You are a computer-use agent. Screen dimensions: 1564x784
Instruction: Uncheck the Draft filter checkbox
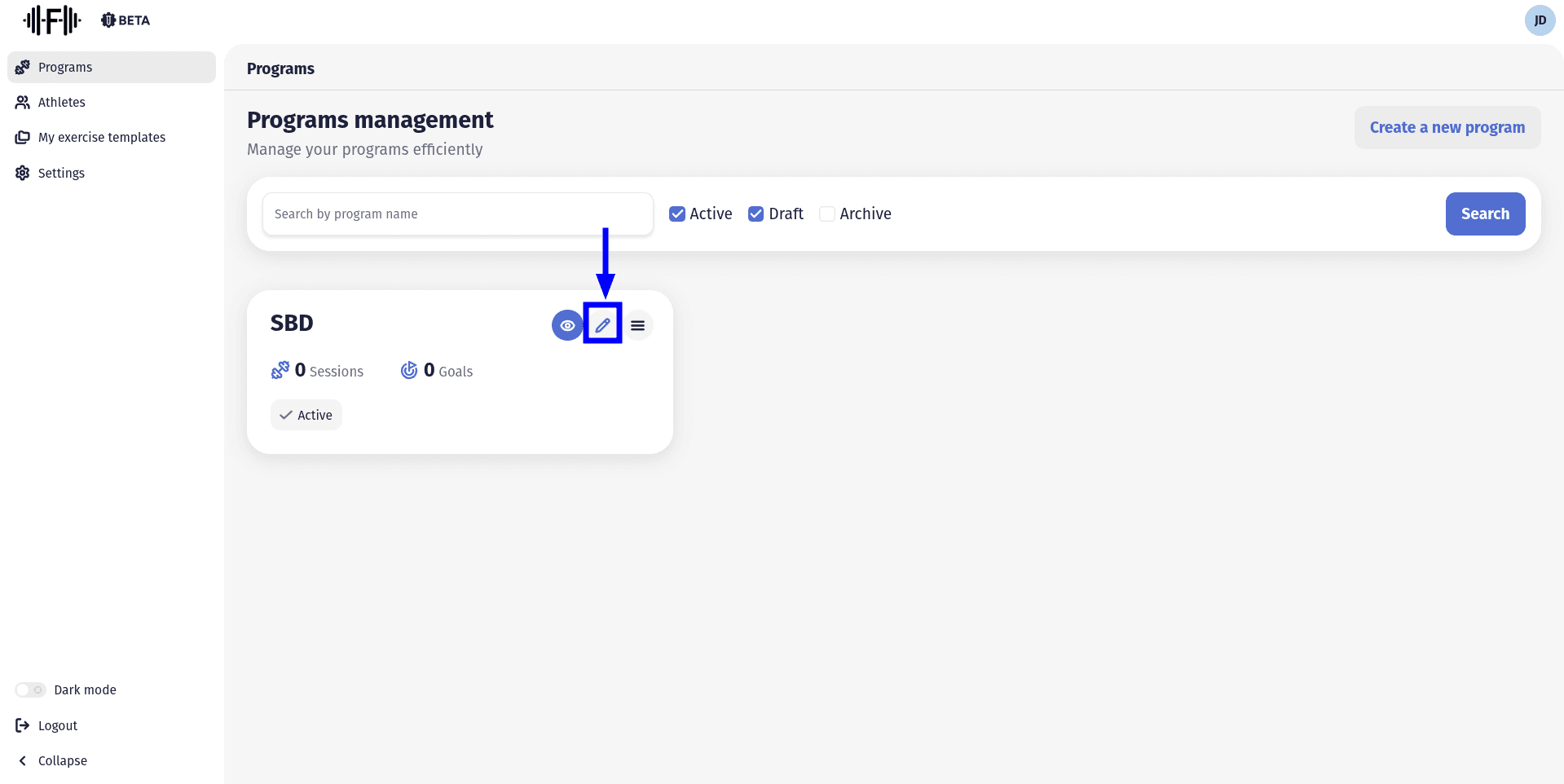coord(756,214)
